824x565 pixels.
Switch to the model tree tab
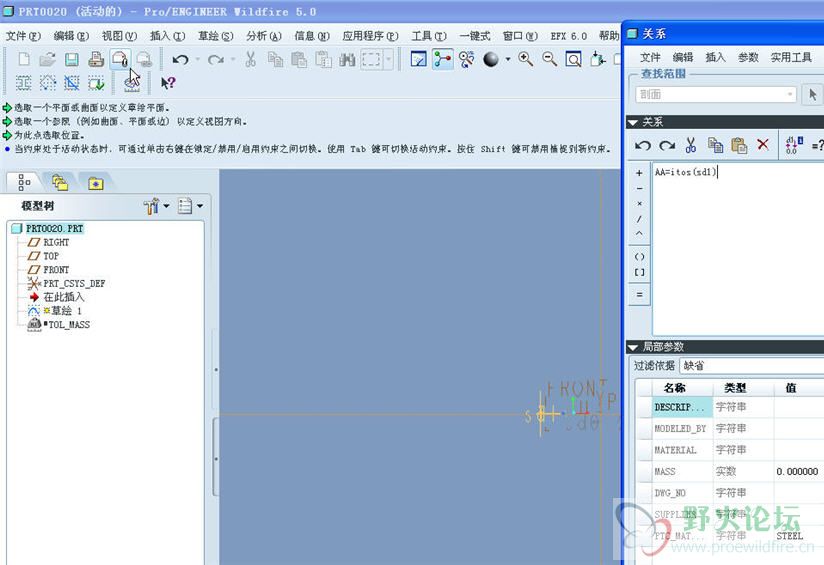[24, 182]
